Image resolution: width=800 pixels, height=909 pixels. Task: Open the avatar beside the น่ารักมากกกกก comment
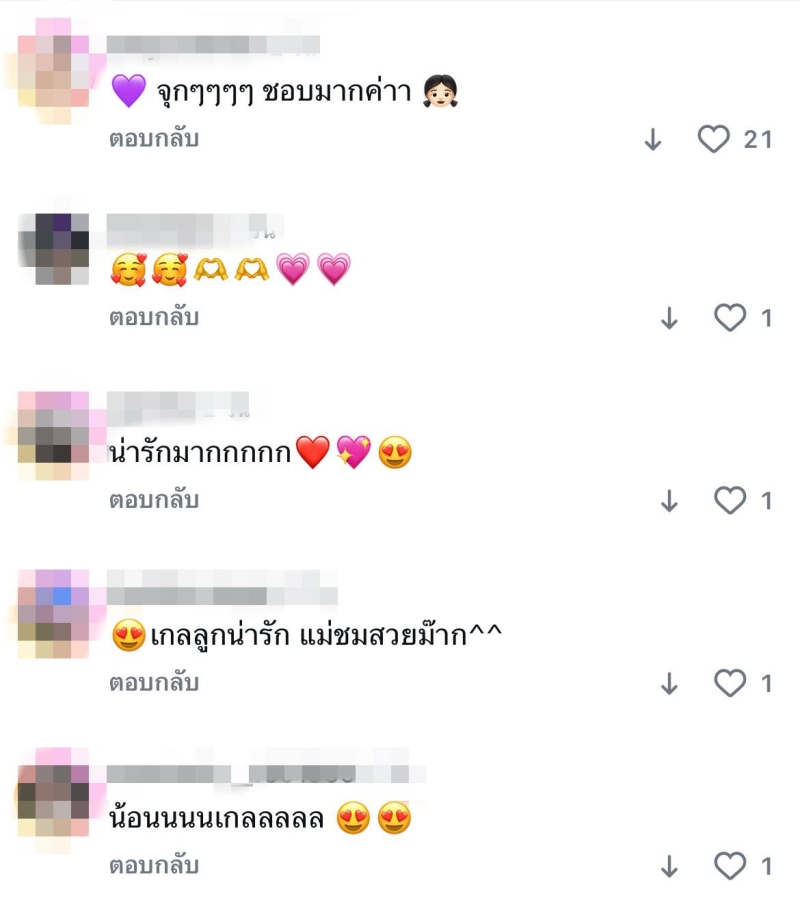(x=53, y=436)
